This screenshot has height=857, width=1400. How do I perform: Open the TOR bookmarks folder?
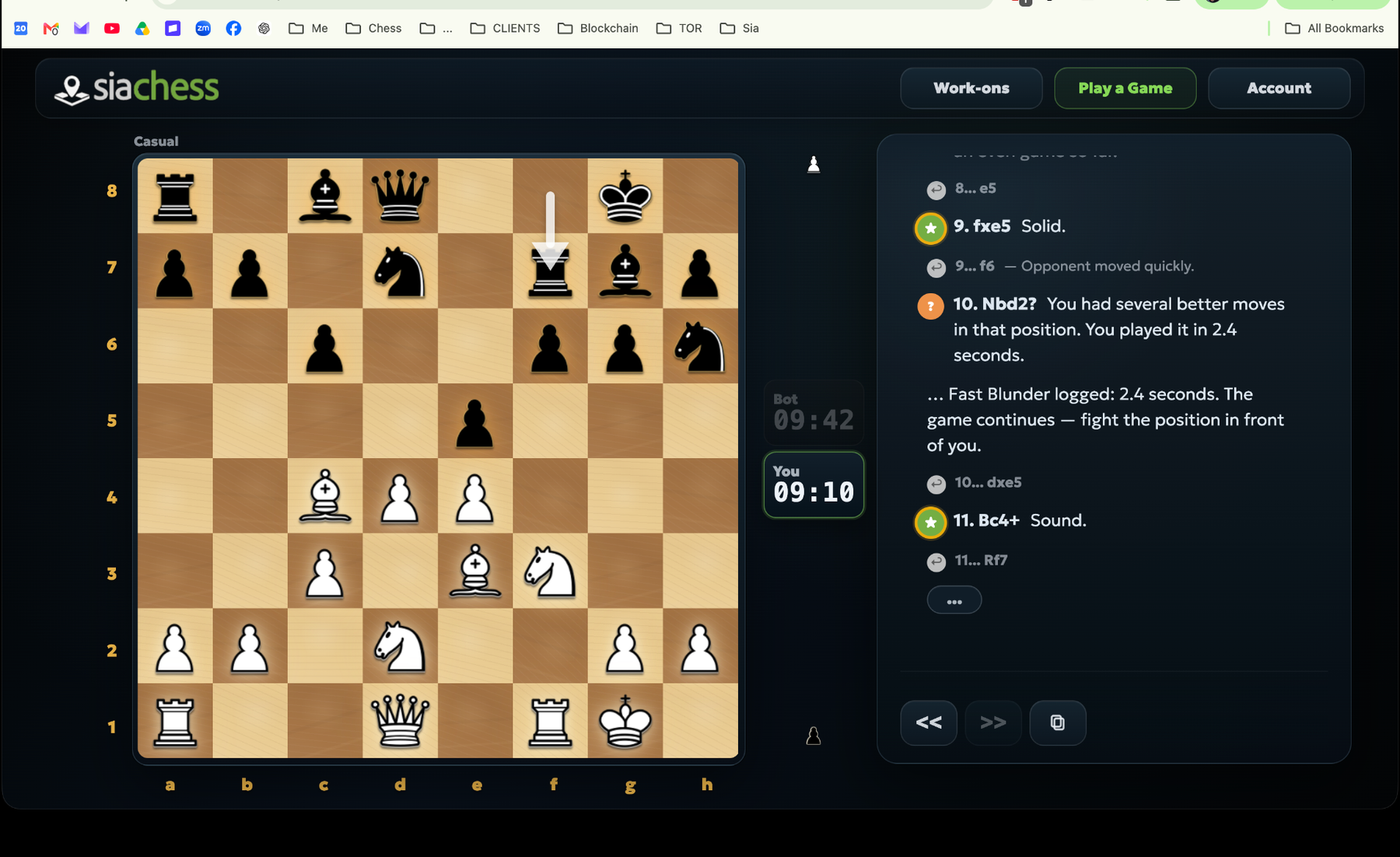tap(679, 28)
